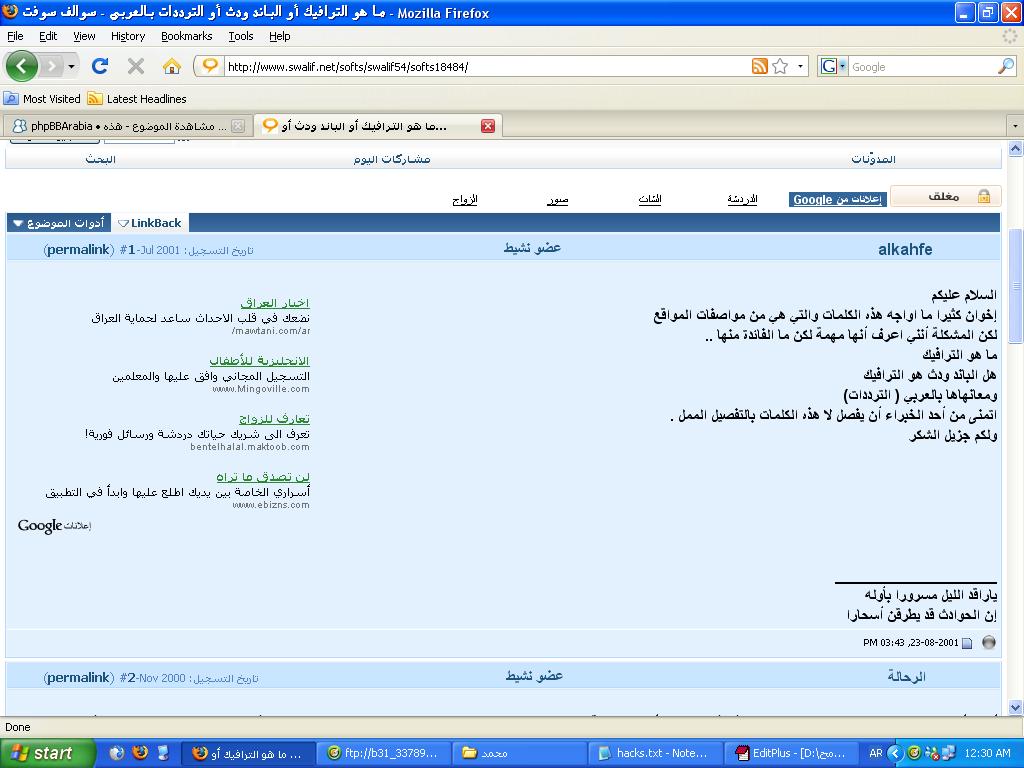
Task: Go to the Firefox home page
Action: point(172,66)
